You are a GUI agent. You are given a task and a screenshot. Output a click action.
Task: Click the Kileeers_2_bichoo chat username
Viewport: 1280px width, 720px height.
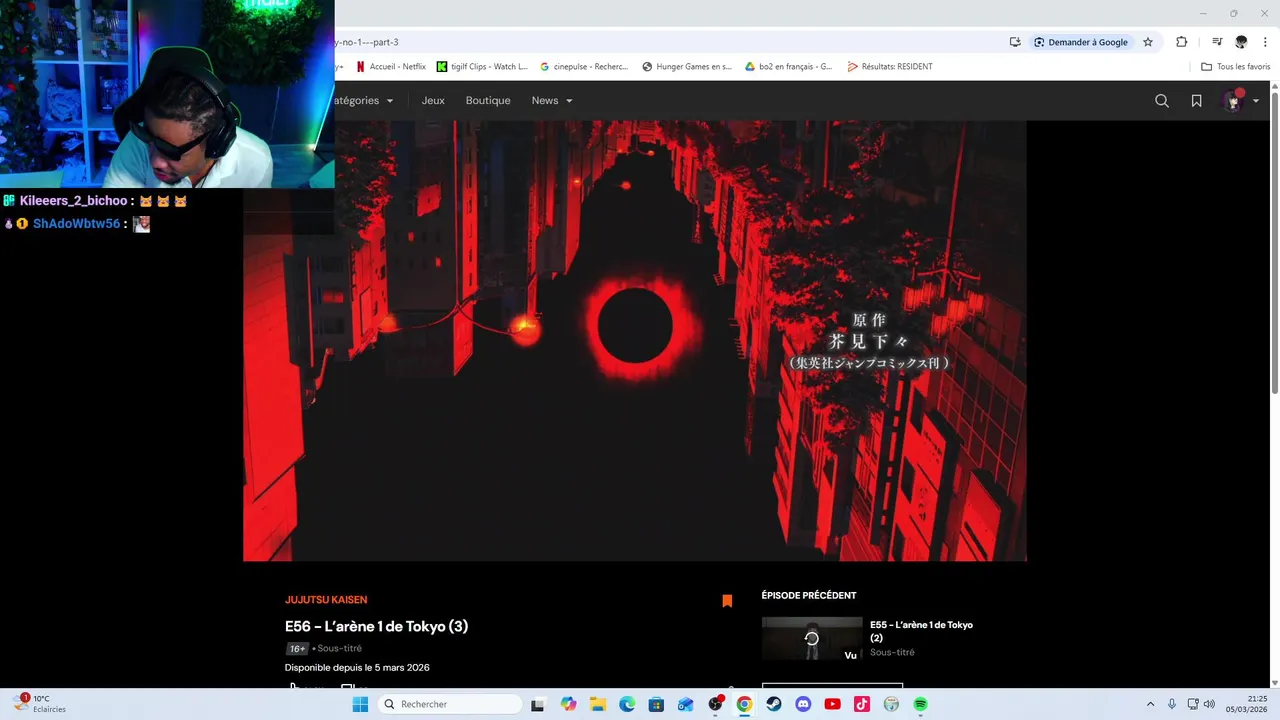click(x=74, y=201)
